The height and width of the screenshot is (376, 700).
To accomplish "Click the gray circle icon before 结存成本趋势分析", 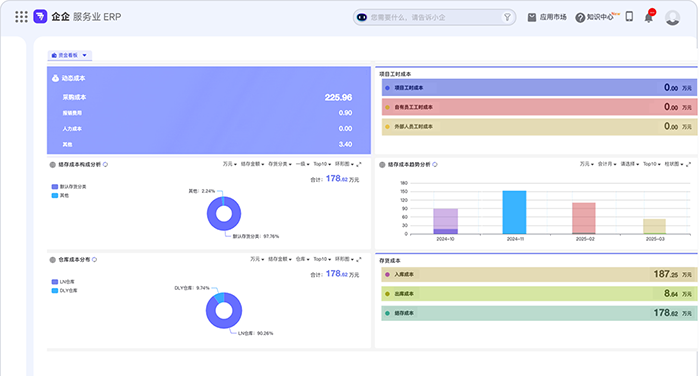I will 382,165.
